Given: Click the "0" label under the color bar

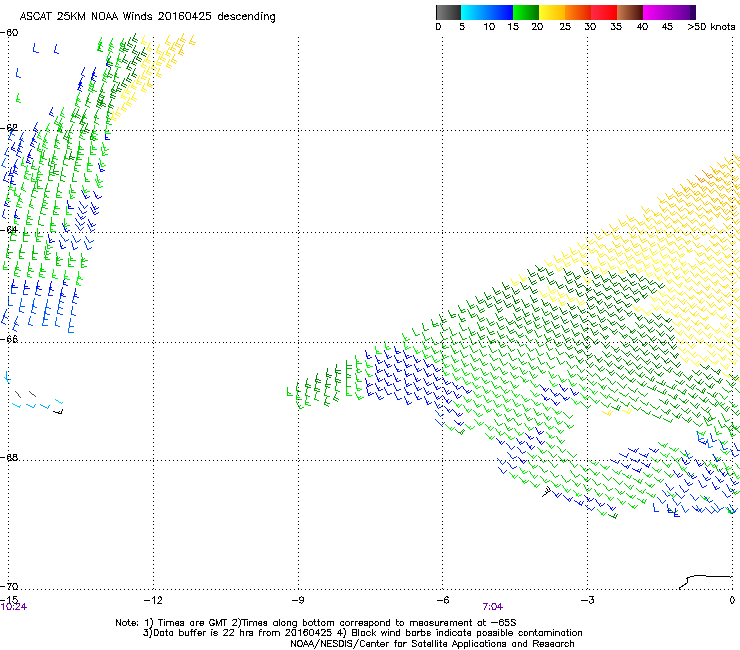Looking at the screenshot, I should (x=438, y=27).
